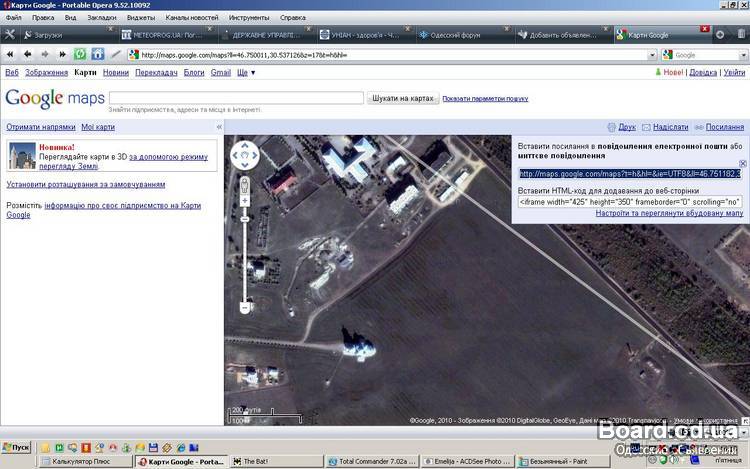Screen dimensions: 750x469
Task: Click Отримати напрямки link
Action: [x=41, y=127]
